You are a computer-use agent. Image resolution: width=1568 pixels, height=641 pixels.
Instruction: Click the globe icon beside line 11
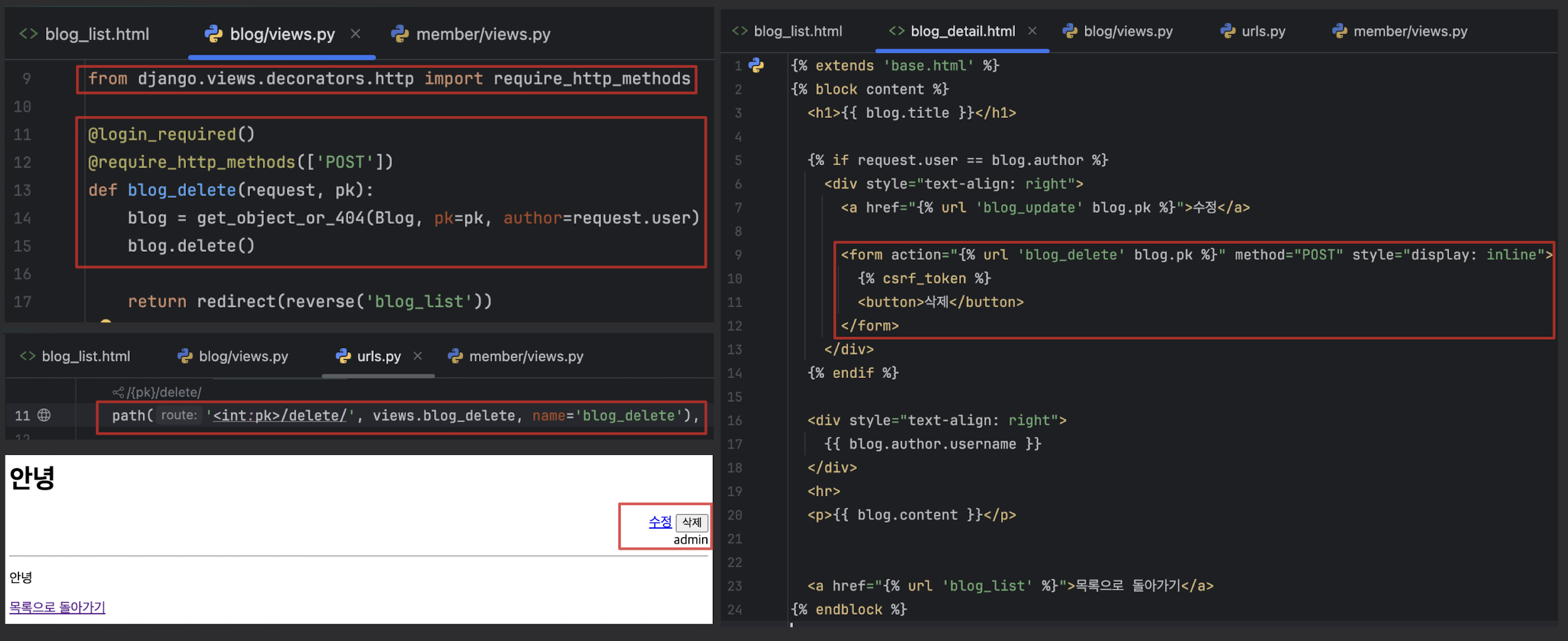[x=44, y=415]
